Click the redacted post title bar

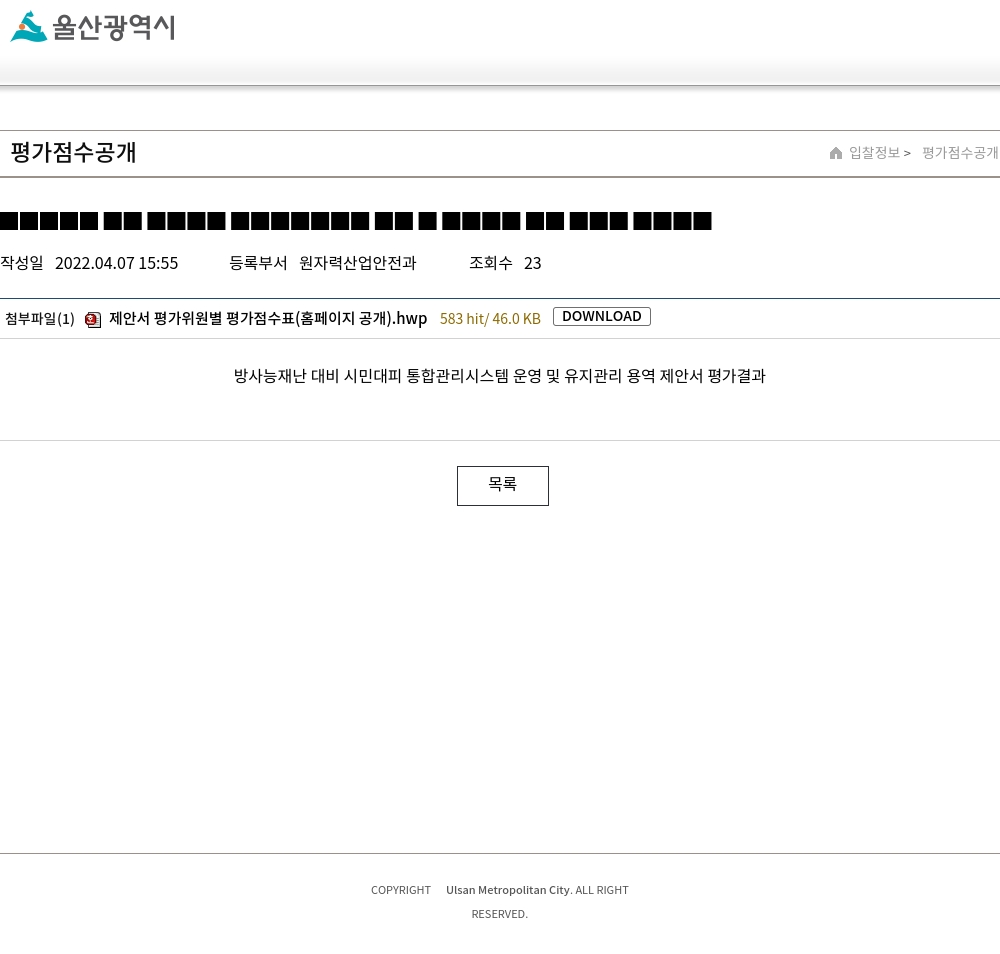(x=356, y=221)
